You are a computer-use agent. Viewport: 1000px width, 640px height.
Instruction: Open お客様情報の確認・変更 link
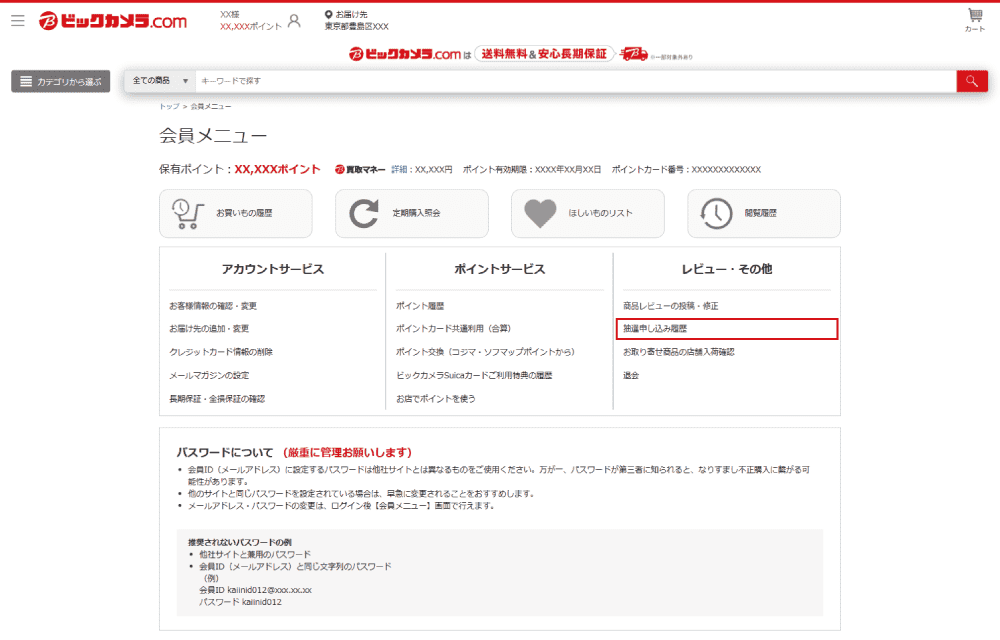(x=212, y=306)
